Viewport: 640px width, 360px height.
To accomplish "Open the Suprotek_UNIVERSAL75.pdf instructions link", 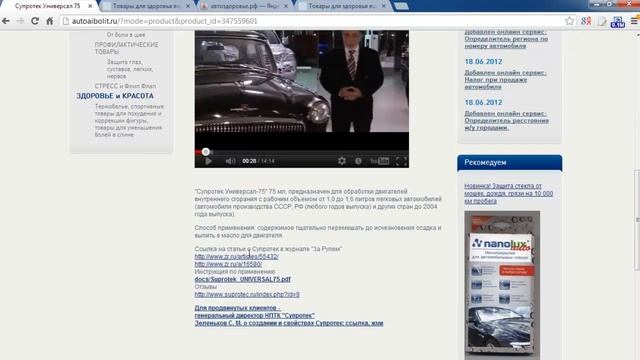I will click(x=242, y=279).
